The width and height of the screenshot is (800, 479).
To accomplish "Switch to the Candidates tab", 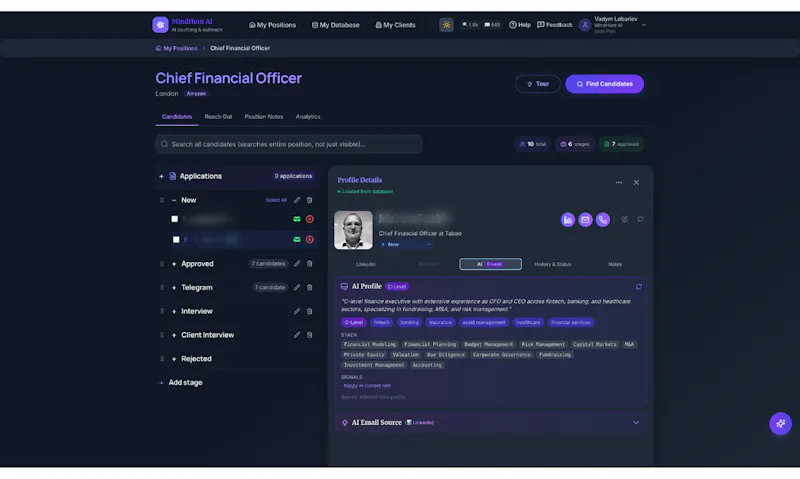I will tap(177, 116).
